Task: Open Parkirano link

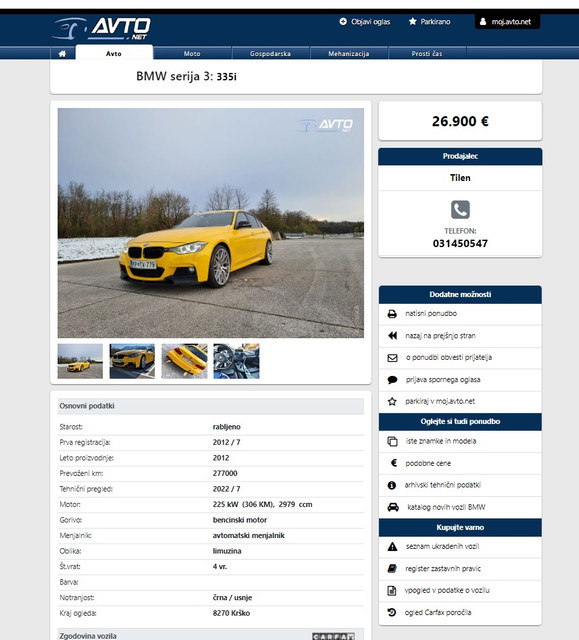Action: [x=435, y=22]
